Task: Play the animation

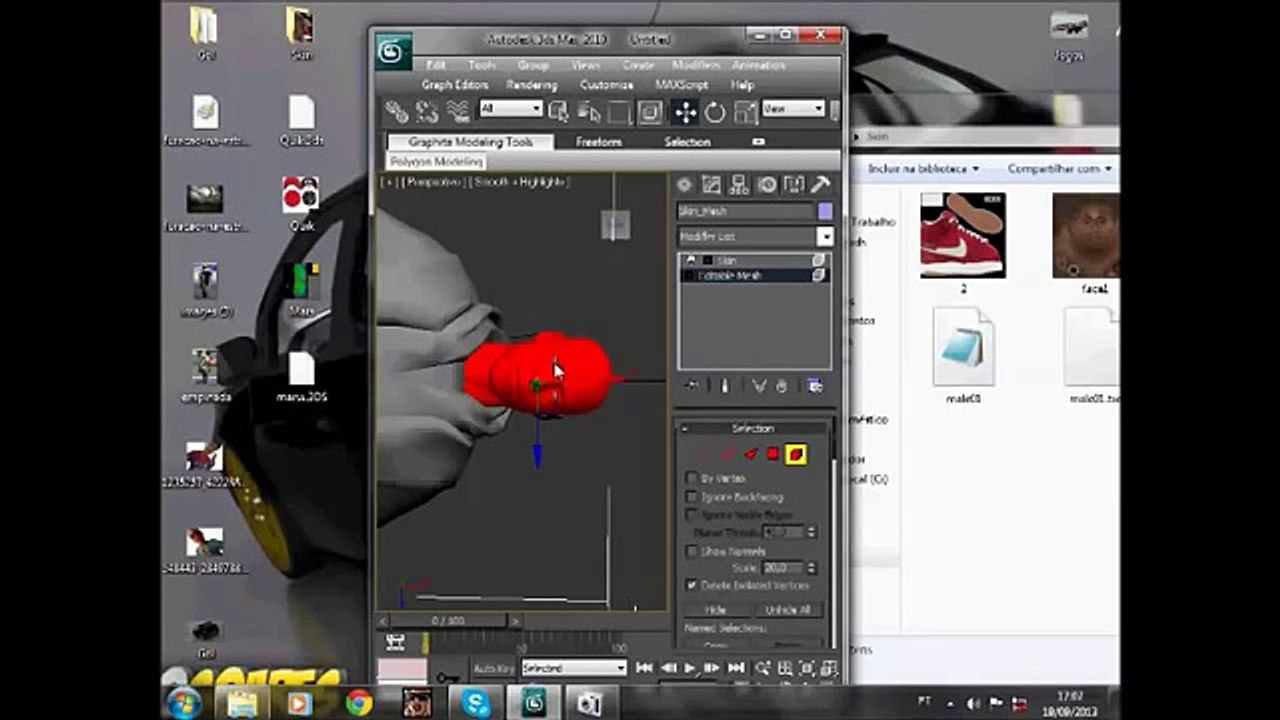Action: [690, 668]
